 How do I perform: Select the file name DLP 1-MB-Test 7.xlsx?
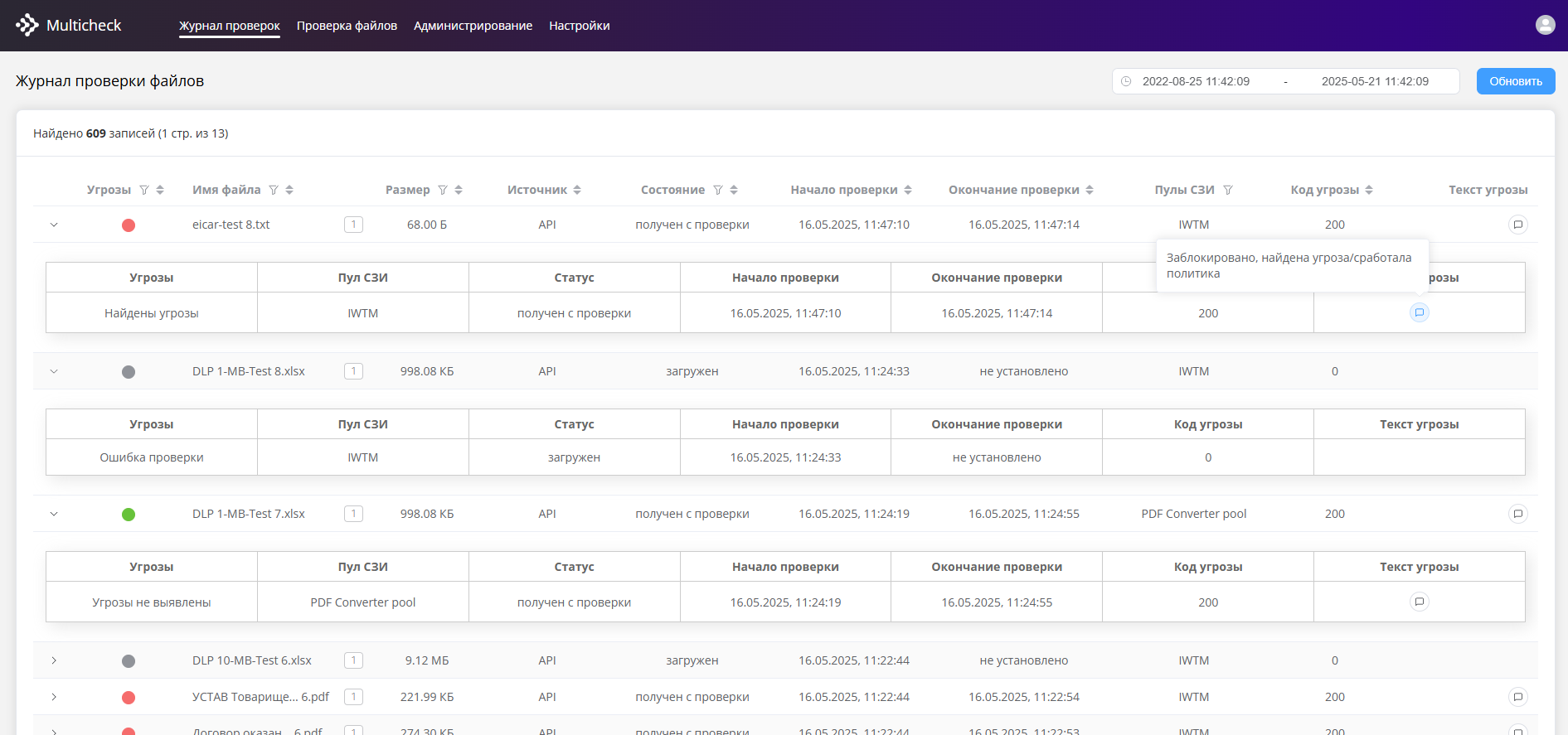coord(249,514)
